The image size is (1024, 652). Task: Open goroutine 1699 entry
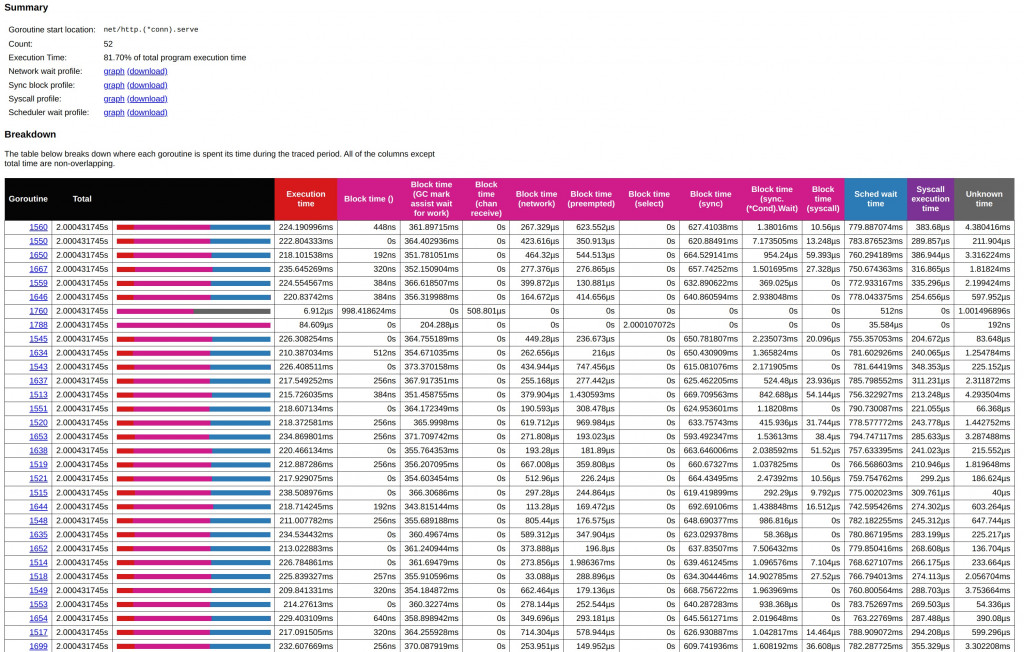(38, 647)
